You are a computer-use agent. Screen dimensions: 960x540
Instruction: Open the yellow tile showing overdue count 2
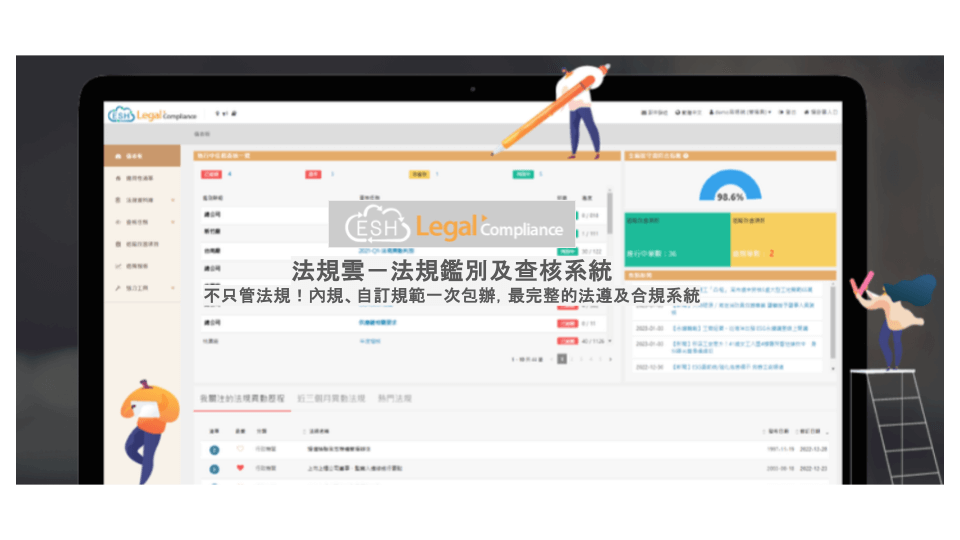tap(783, 239)
